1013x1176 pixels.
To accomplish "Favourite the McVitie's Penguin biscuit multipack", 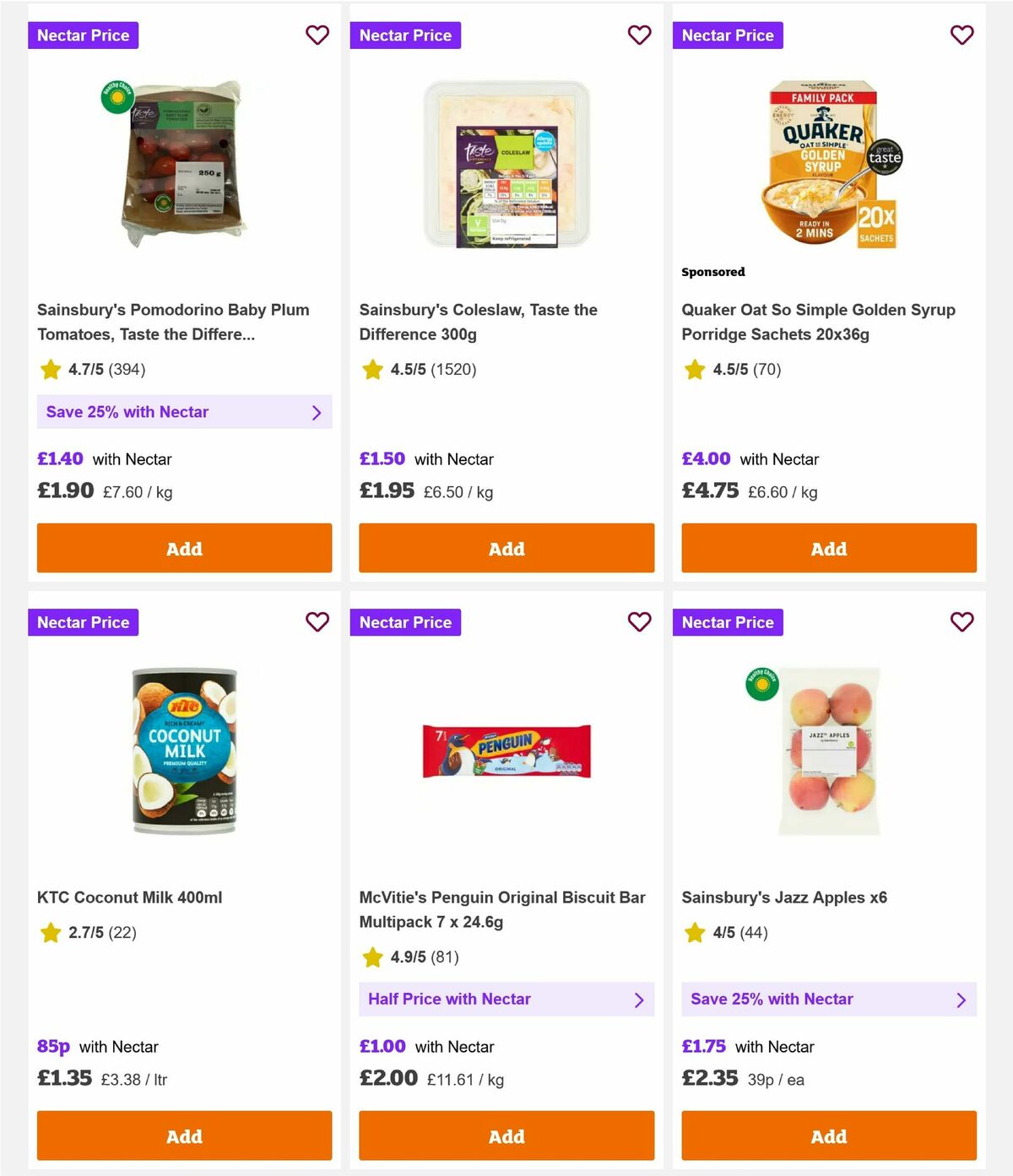I will pyautogui.click(x=640, y=622).
